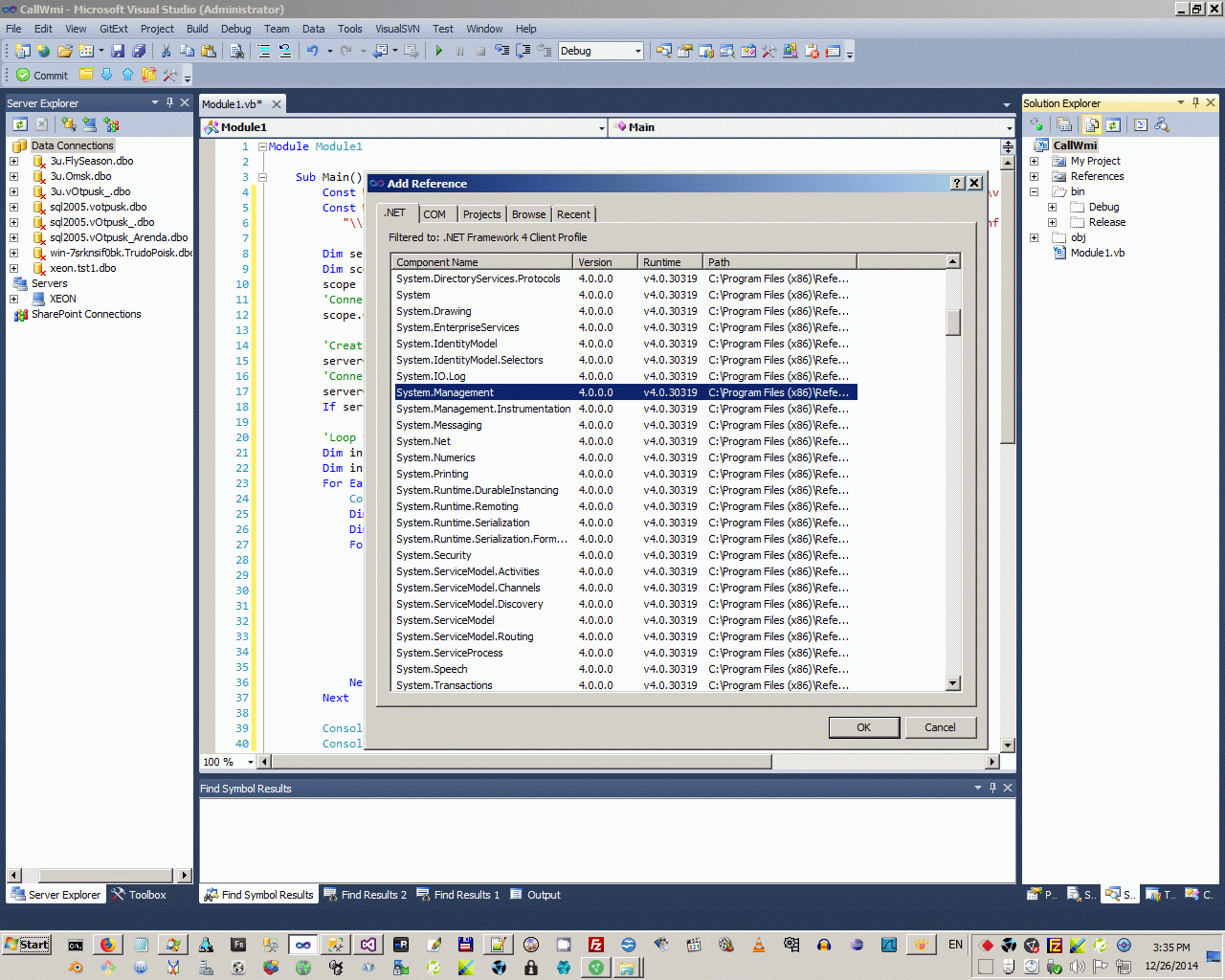Screen dimensions: 1225x980
Task: Refresh the Server Explorer tree
Action: pyautogui.click(x=20, y=124)
